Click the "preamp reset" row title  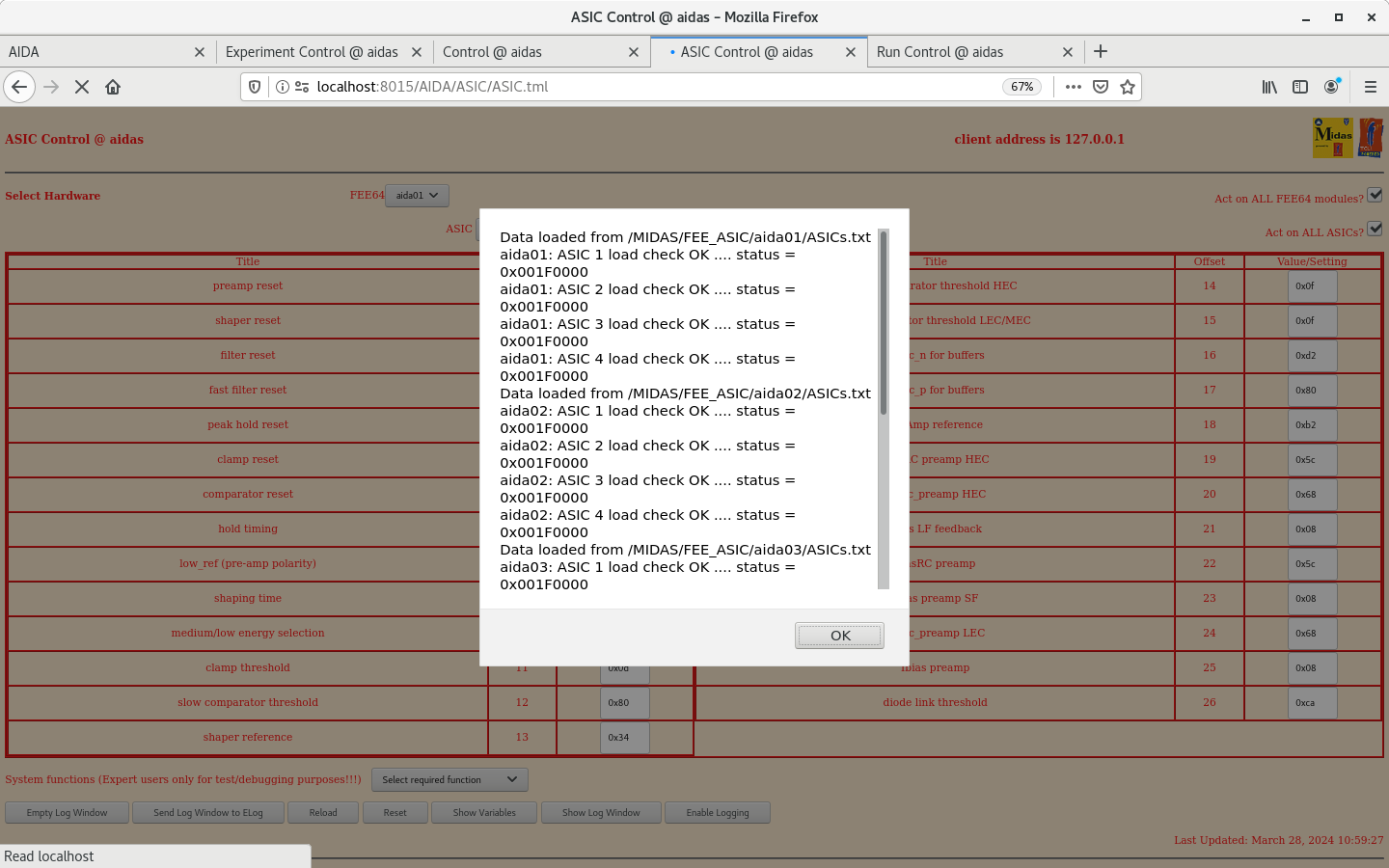click(x=248, y=285)
